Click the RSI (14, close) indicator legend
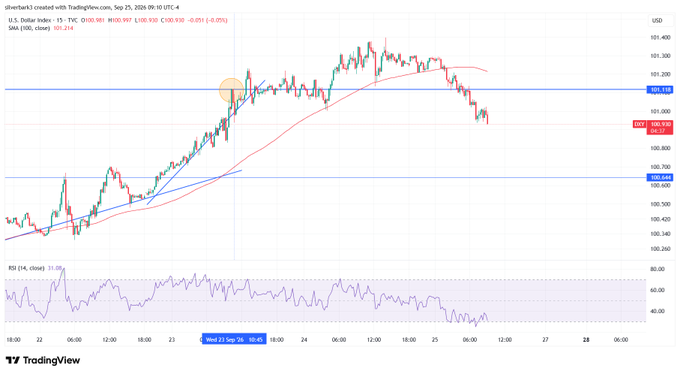This screenshot has width=680, height=374. 26,268
